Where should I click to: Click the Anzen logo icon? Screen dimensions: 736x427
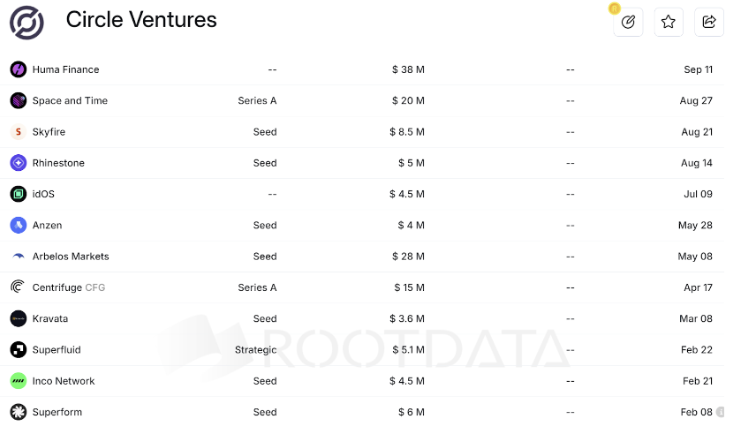point(18,225)
